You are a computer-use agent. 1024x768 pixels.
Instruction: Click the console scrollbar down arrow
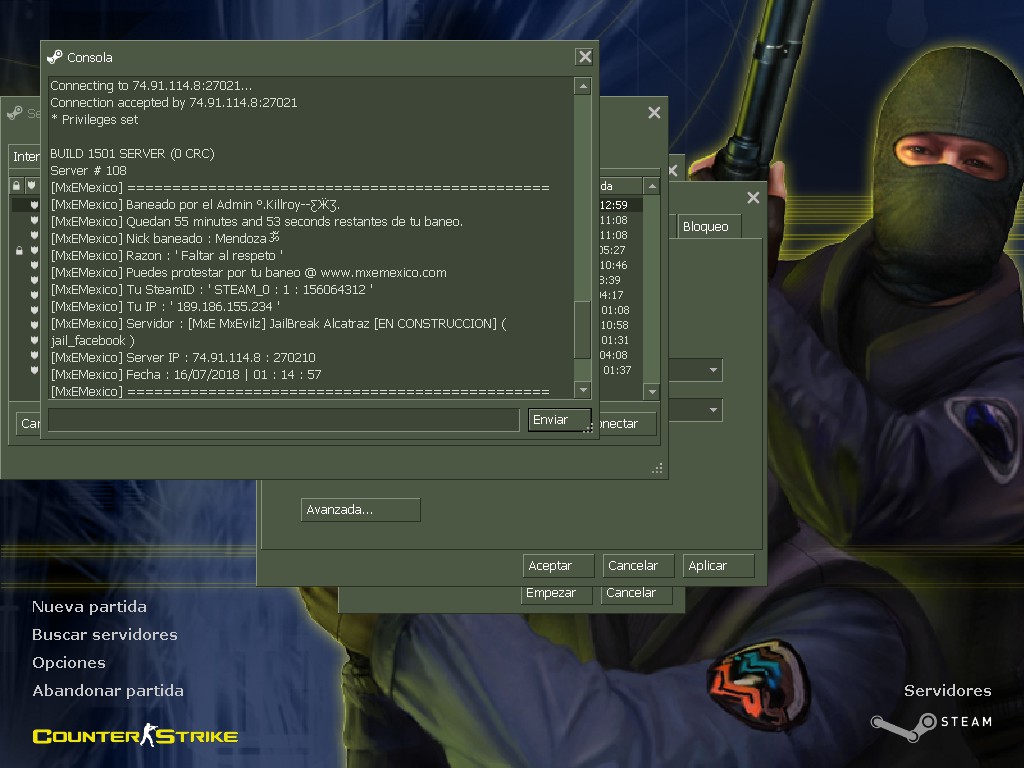583,390
